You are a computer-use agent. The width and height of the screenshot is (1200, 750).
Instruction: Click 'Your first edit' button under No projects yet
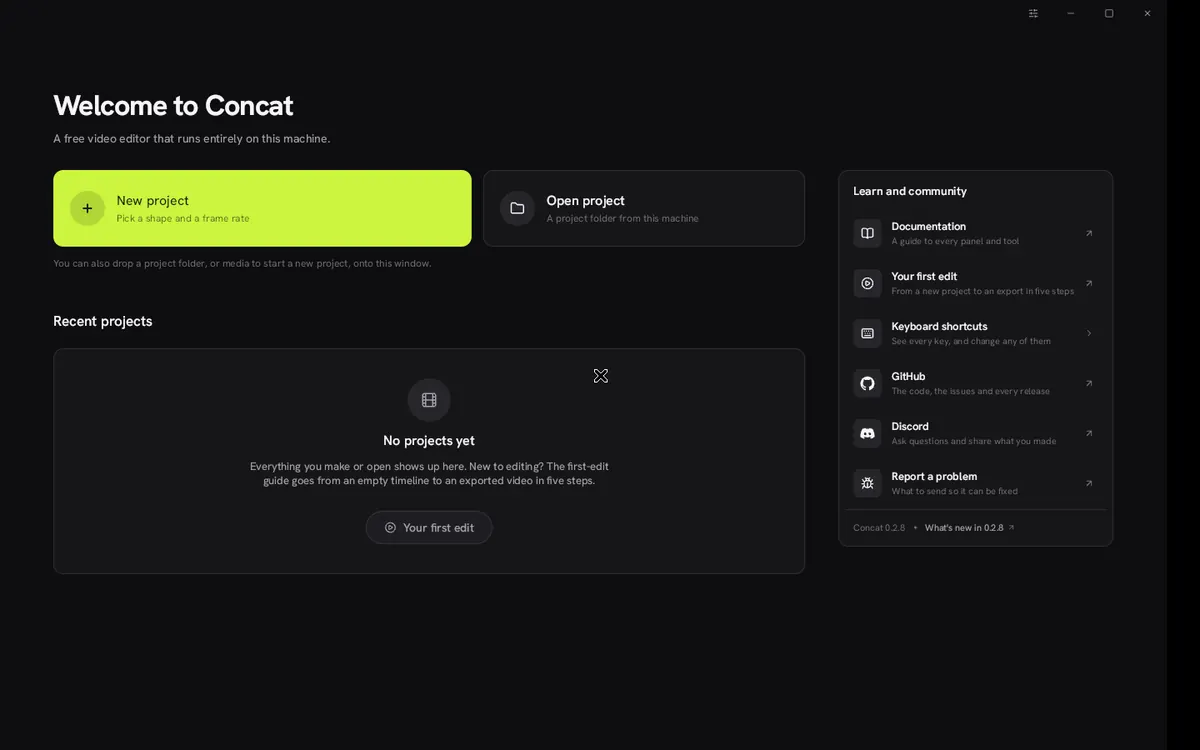tap(429, 528)
